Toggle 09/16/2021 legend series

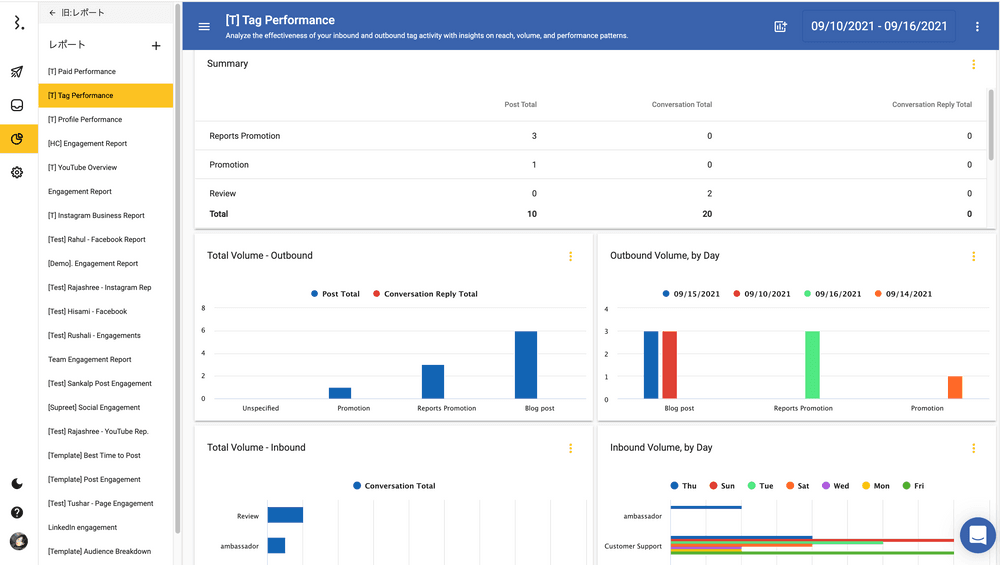[x=832, y=294]
